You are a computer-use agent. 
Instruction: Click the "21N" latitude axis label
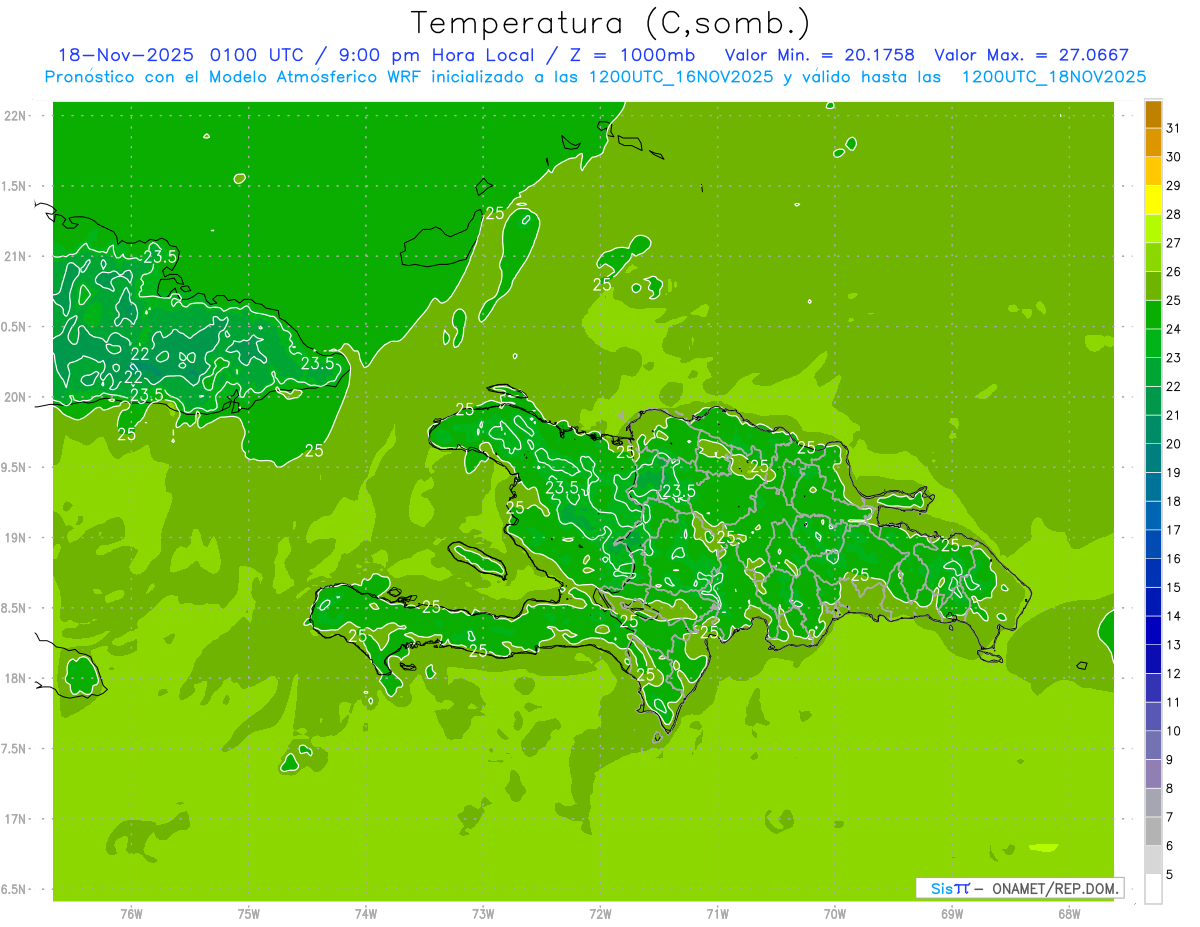click(17, 257)
